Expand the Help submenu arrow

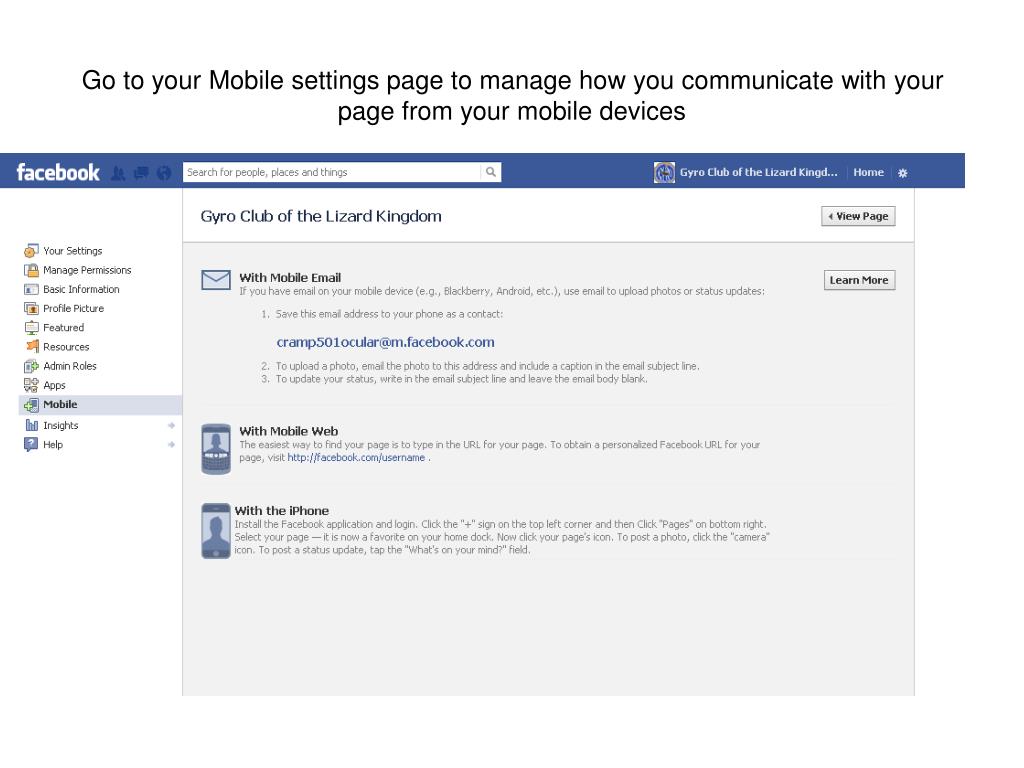[x=171, y=445]
